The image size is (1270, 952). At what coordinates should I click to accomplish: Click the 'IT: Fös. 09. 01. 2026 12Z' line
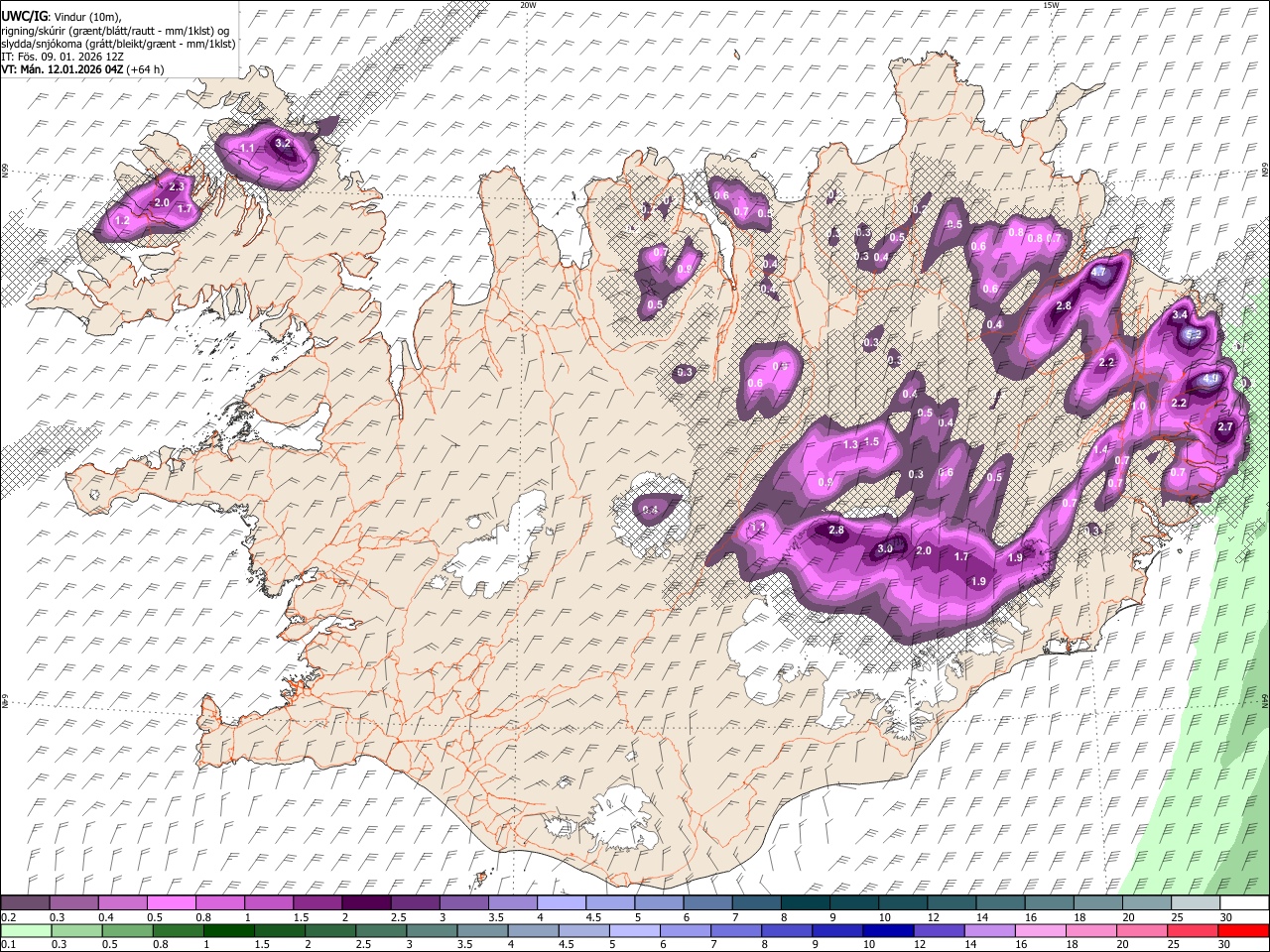click(63, 57)
